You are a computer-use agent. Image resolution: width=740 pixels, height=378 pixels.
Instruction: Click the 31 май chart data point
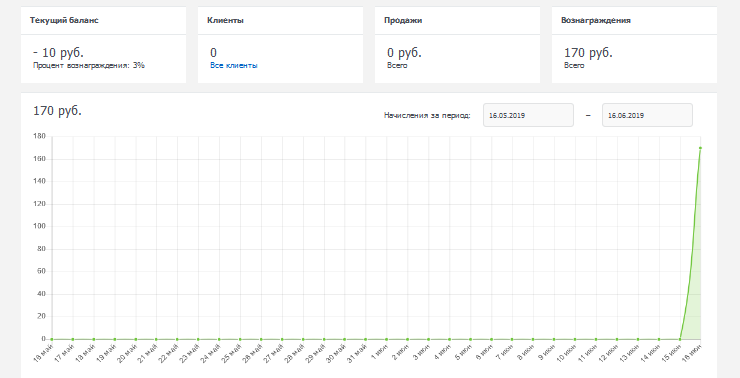365,339
